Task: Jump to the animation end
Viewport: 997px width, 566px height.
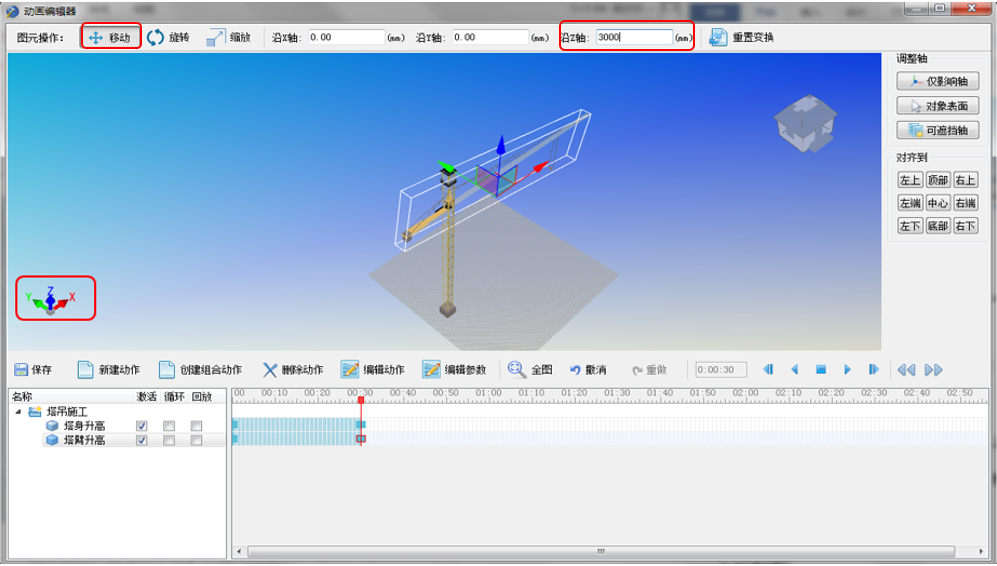Action: click(x=873, y=370)
